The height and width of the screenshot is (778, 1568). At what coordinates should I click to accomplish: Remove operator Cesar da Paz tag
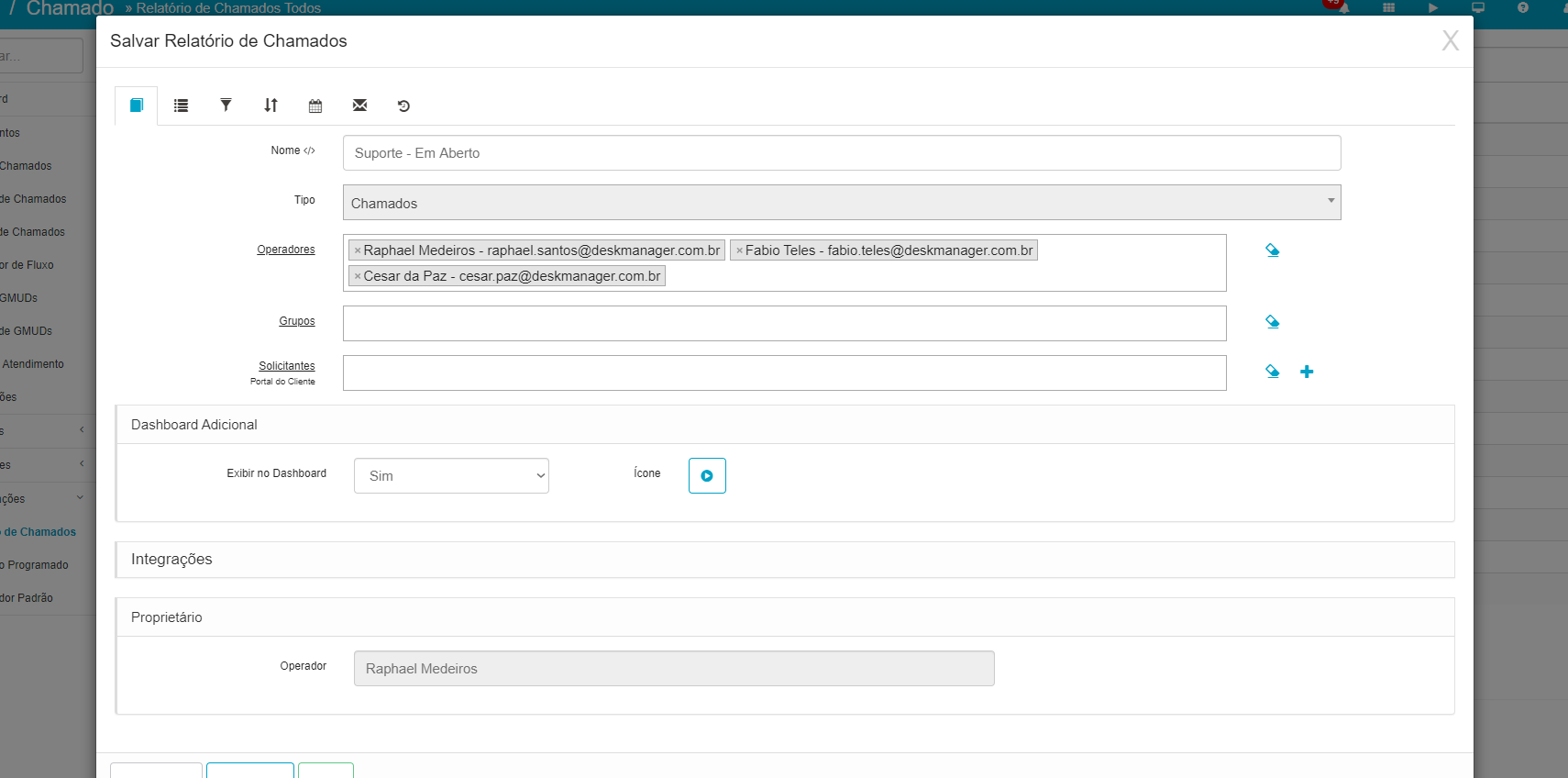pos(358,276)
